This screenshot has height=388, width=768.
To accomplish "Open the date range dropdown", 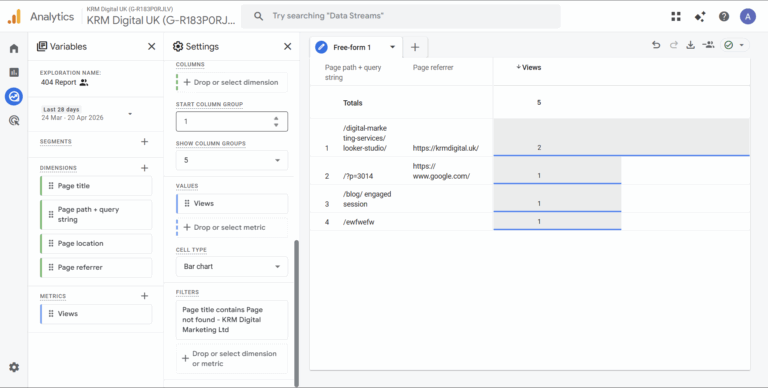I will (x=130, y=114).
